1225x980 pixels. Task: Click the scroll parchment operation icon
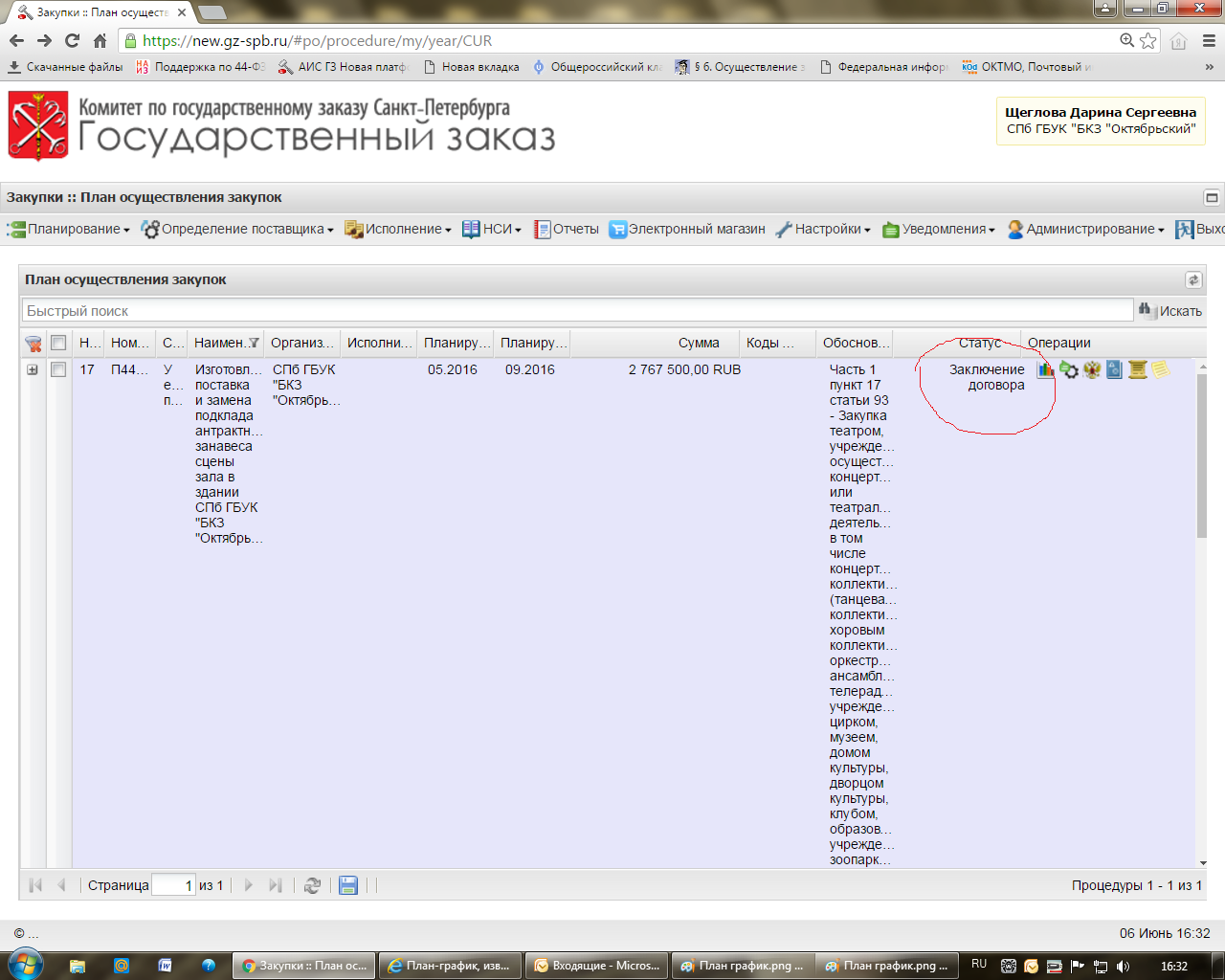coord(1137,369)
